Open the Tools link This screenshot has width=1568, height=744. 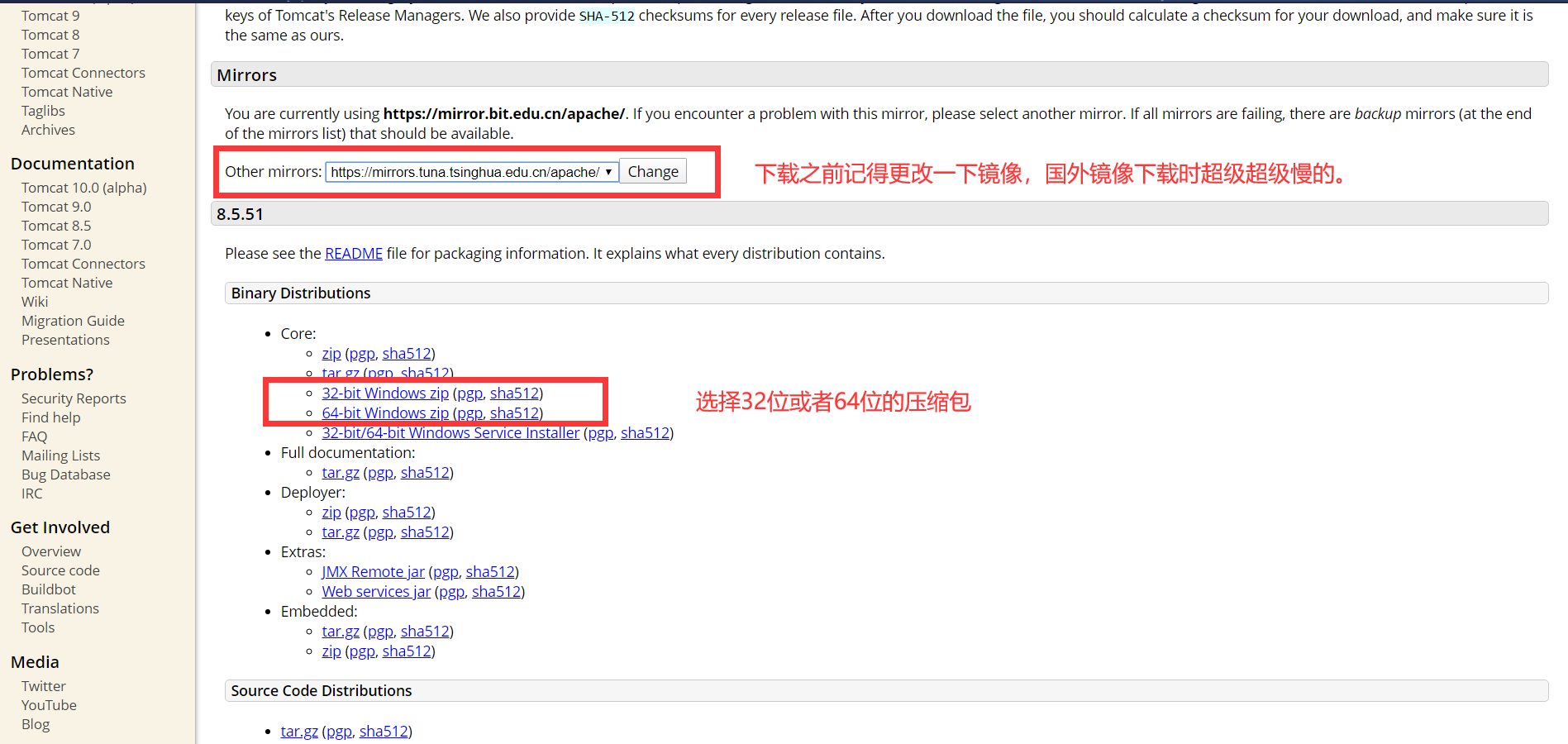tap(38, 627)
